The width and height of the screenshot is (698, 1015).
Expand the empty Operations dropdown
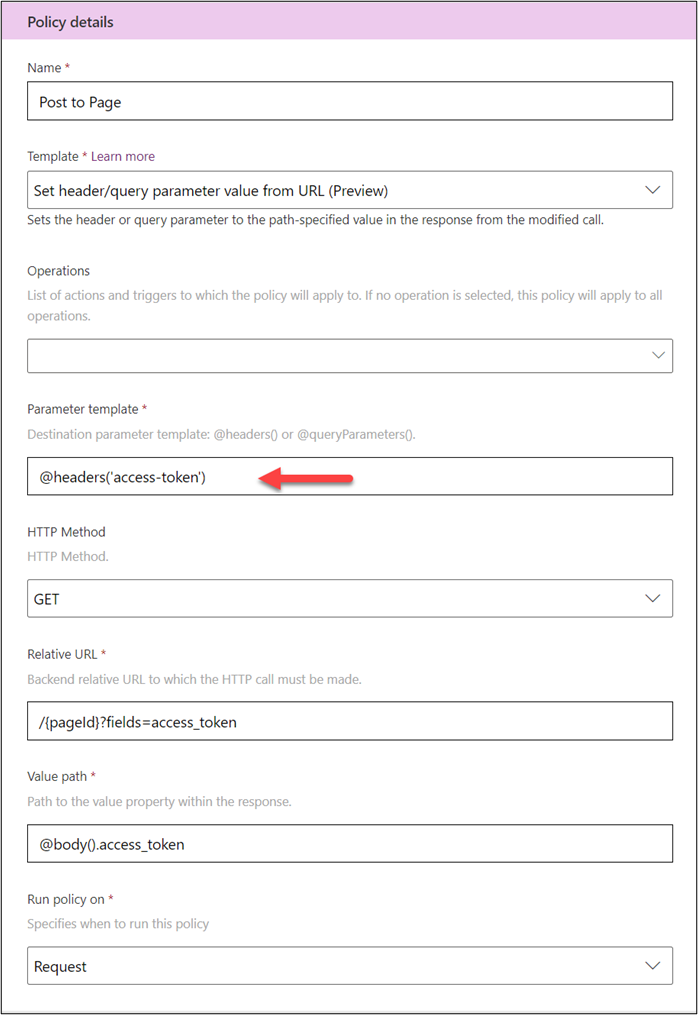pyautogui.click(x=350, y=355)
